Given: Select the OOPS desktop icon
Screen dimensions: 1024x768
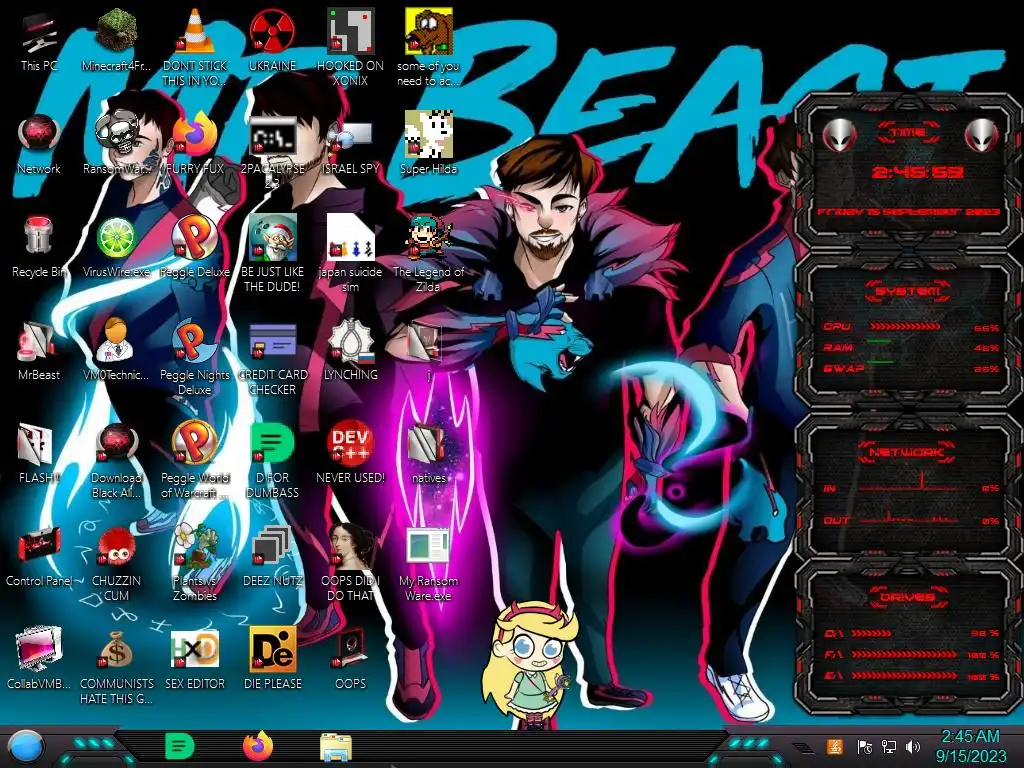Looking at the screenshot, I should point(350,649).
